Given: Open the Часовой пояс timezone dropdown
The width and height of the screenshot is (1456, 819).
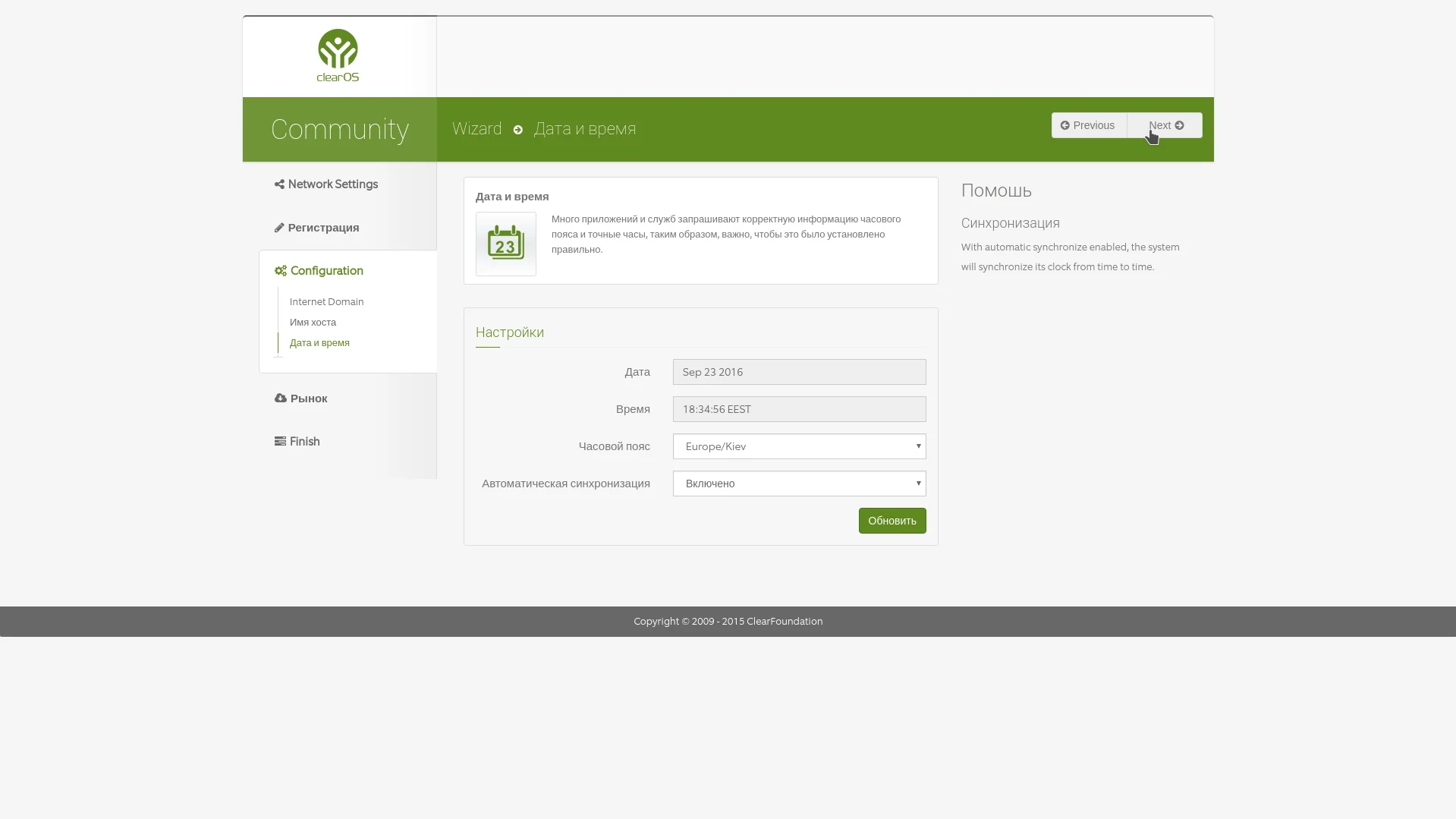Looking at the screenshot, I should point(799,446).
